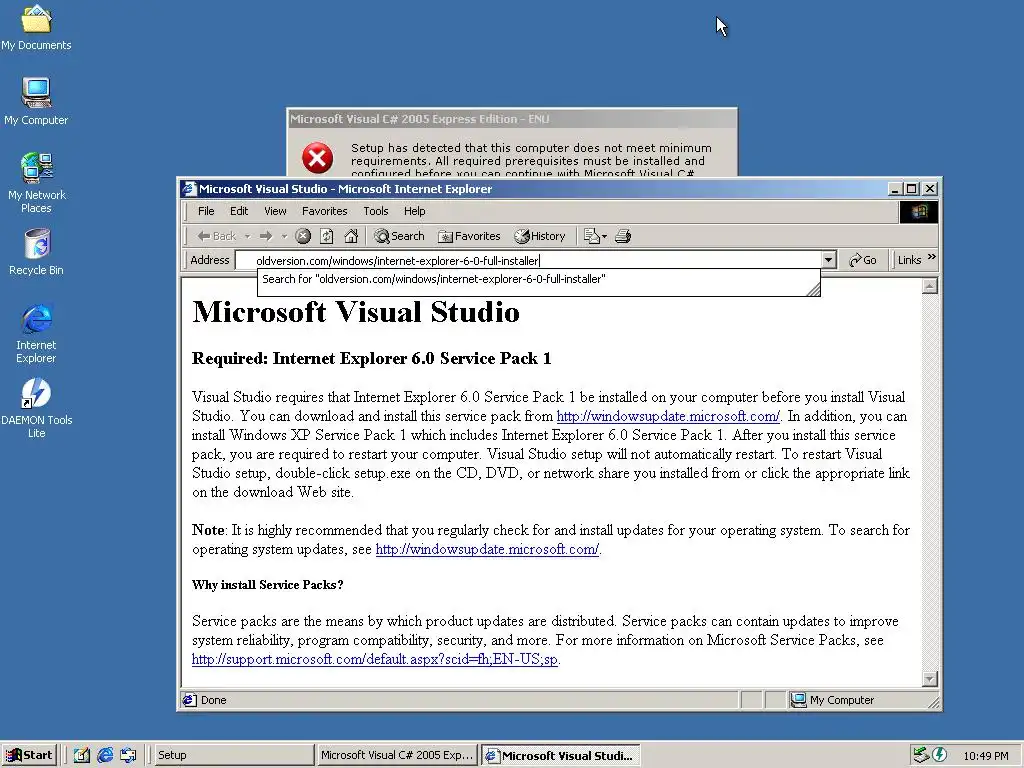
Task: Select DAEMON Tools Lite shortcut
Action: [x=37, y=408]
